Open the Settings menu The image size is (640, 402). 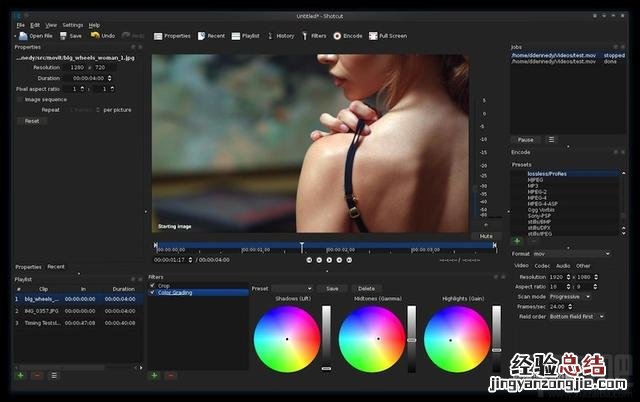click(72, 24)
